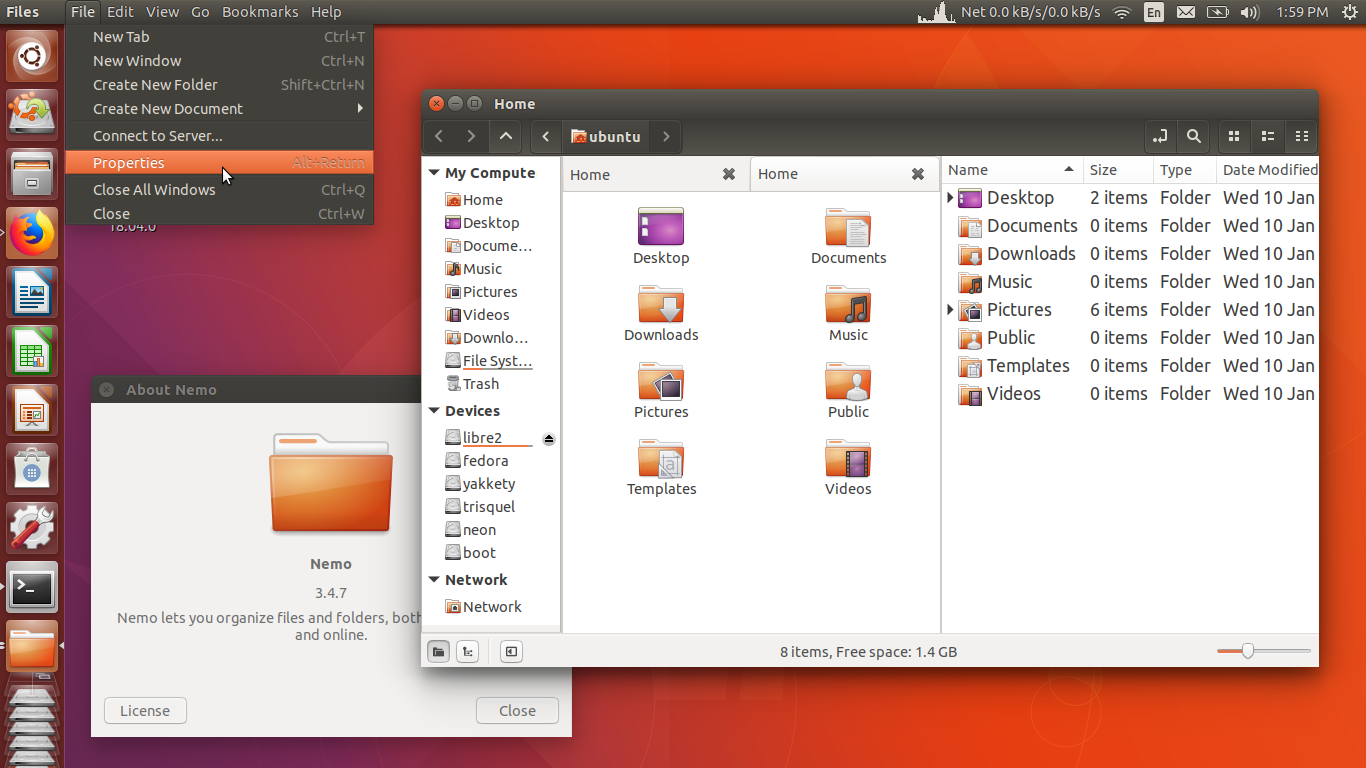Sort by the Date Modified column header

coord(1267,170)
